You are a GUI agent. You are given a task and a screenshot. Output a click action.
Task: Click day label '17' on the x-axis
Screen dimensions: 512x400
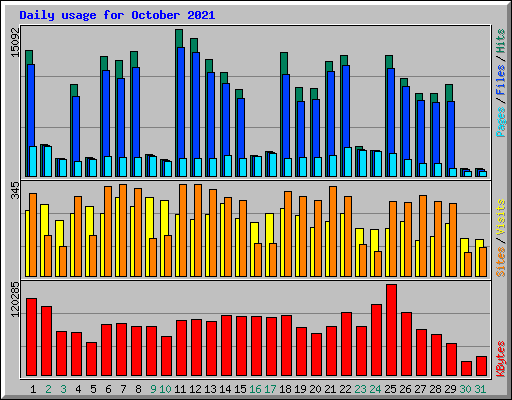[270, 389]
